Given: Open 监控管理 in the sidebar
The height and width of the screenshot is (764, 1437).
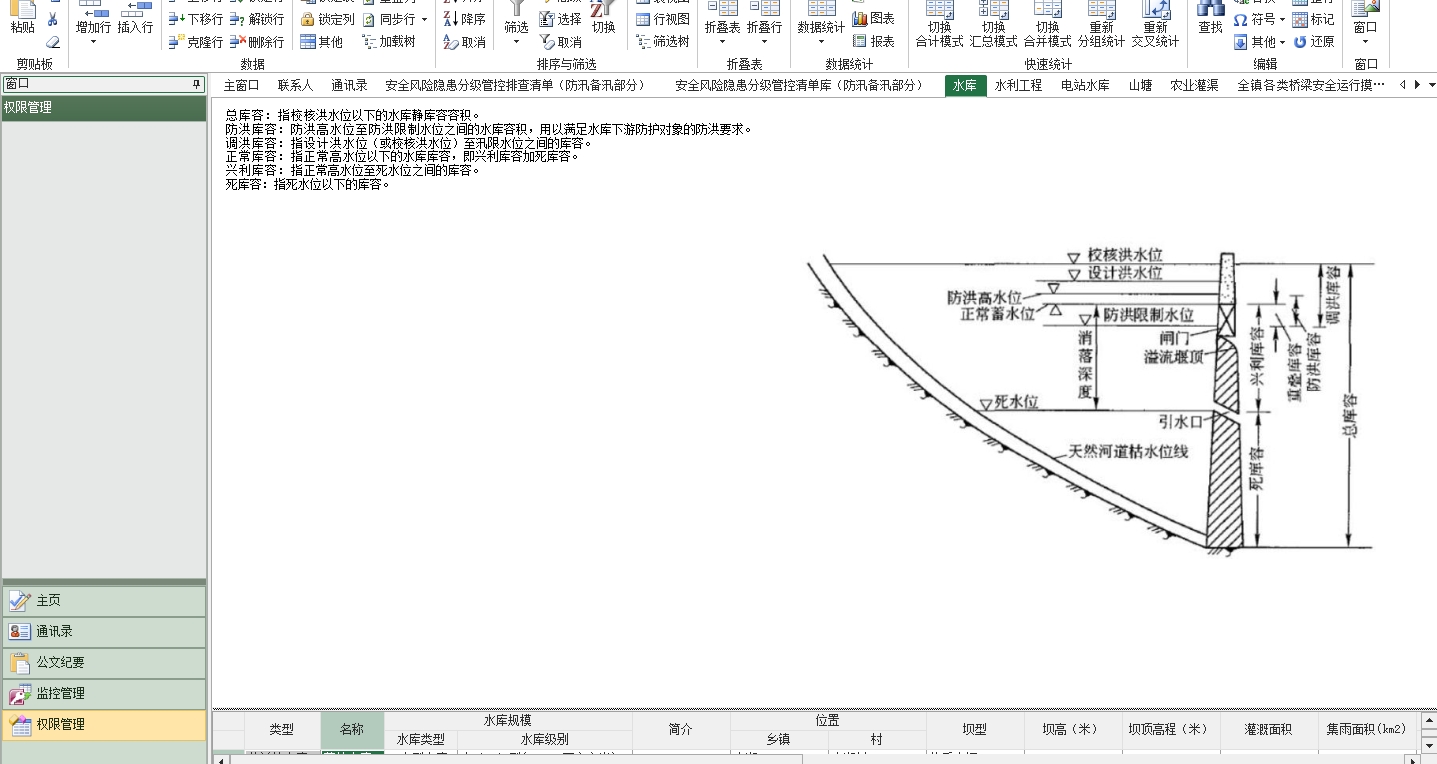Looking at the screenshot, I should [104, 694].
